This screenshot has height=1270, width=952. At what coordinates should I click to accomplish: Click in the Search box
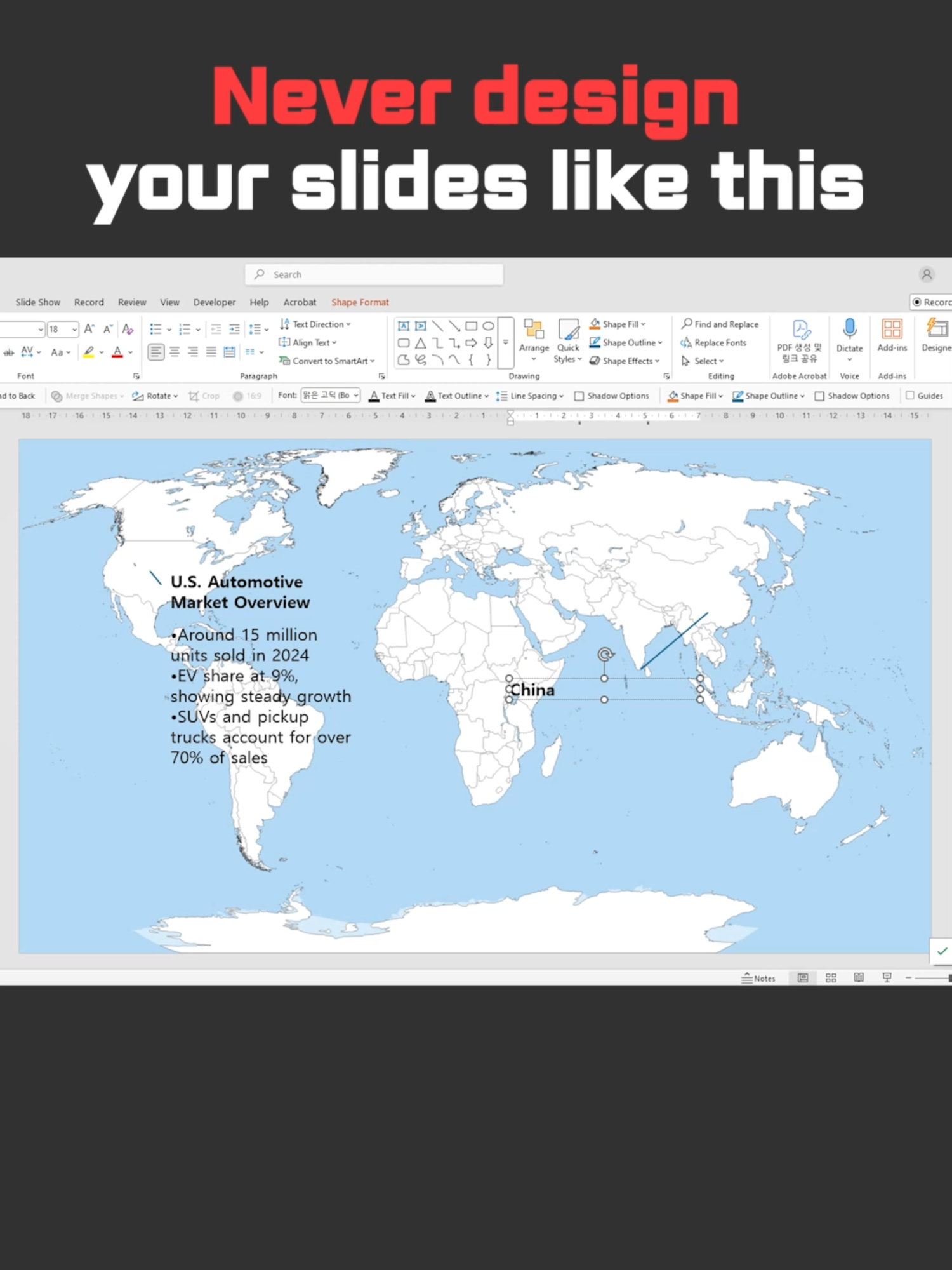click(x=374, y=274)
